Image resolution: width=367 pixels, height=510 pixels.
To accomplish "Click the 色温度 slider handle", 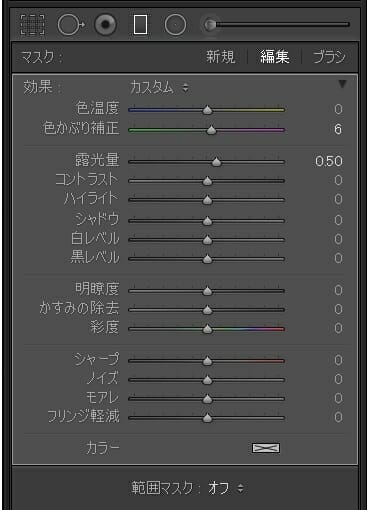I will [x=207, y=110].
